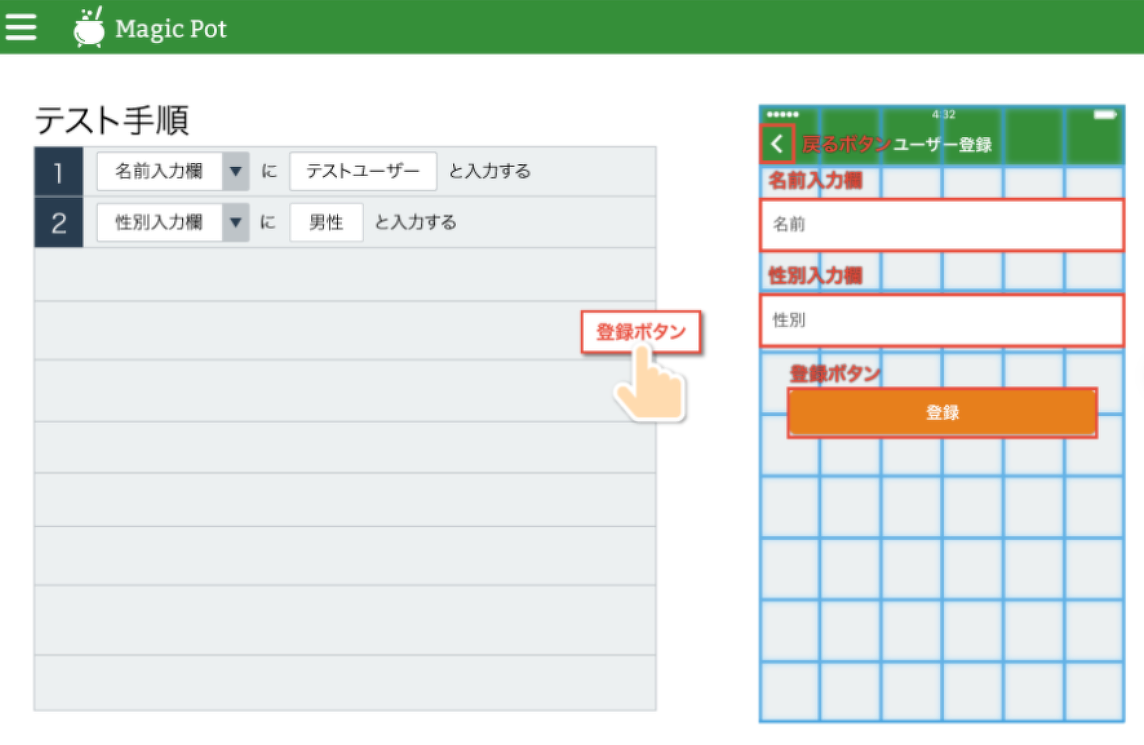Image resolution: width=1144 pixels, height=745 pixels.
Task: Open the hamburger navigation menu
Action: click(x=22, y=26)
